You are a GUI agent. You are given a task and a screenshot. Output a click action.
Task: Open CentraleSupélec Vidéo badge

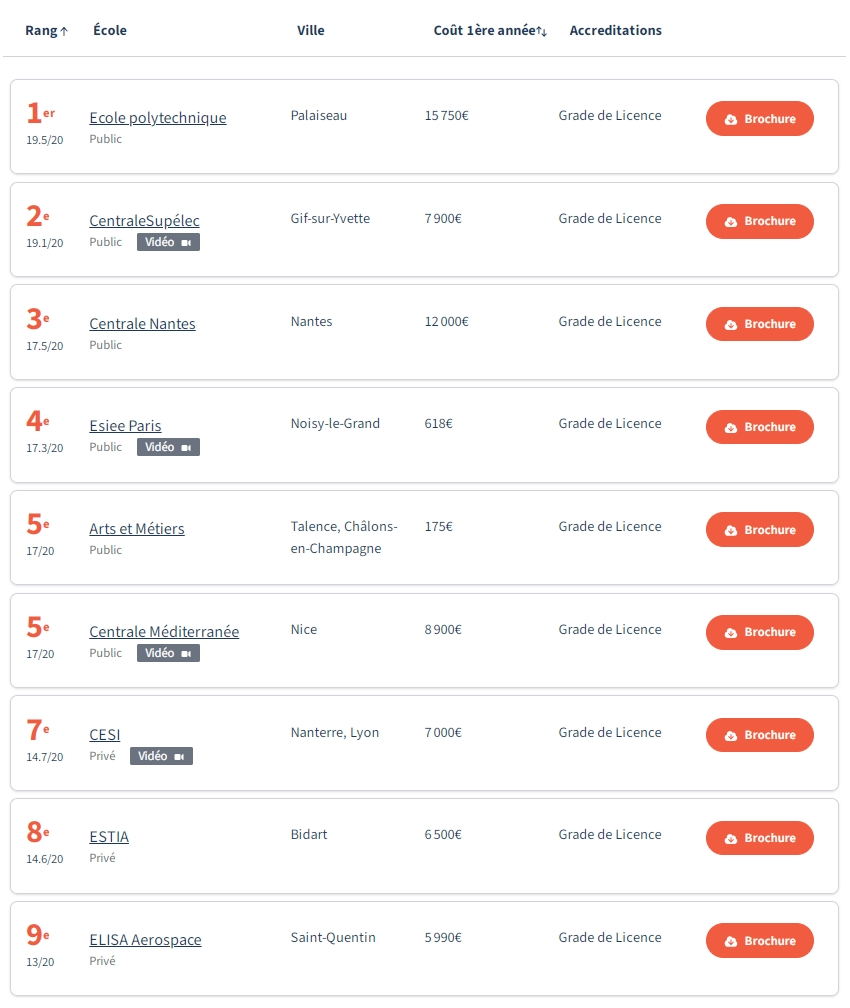pyautogui.click(x=168, y=242)
